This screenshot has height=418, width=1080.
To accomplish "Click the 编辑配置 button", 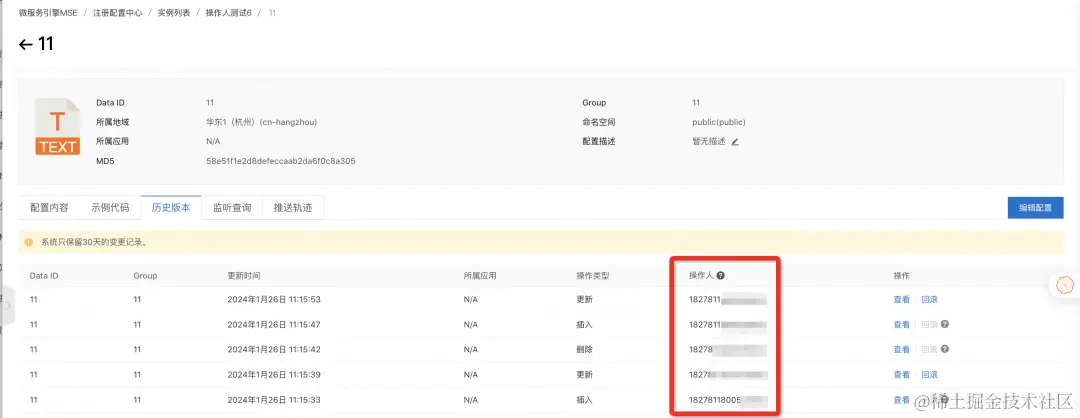I will tap(1035, 207).
